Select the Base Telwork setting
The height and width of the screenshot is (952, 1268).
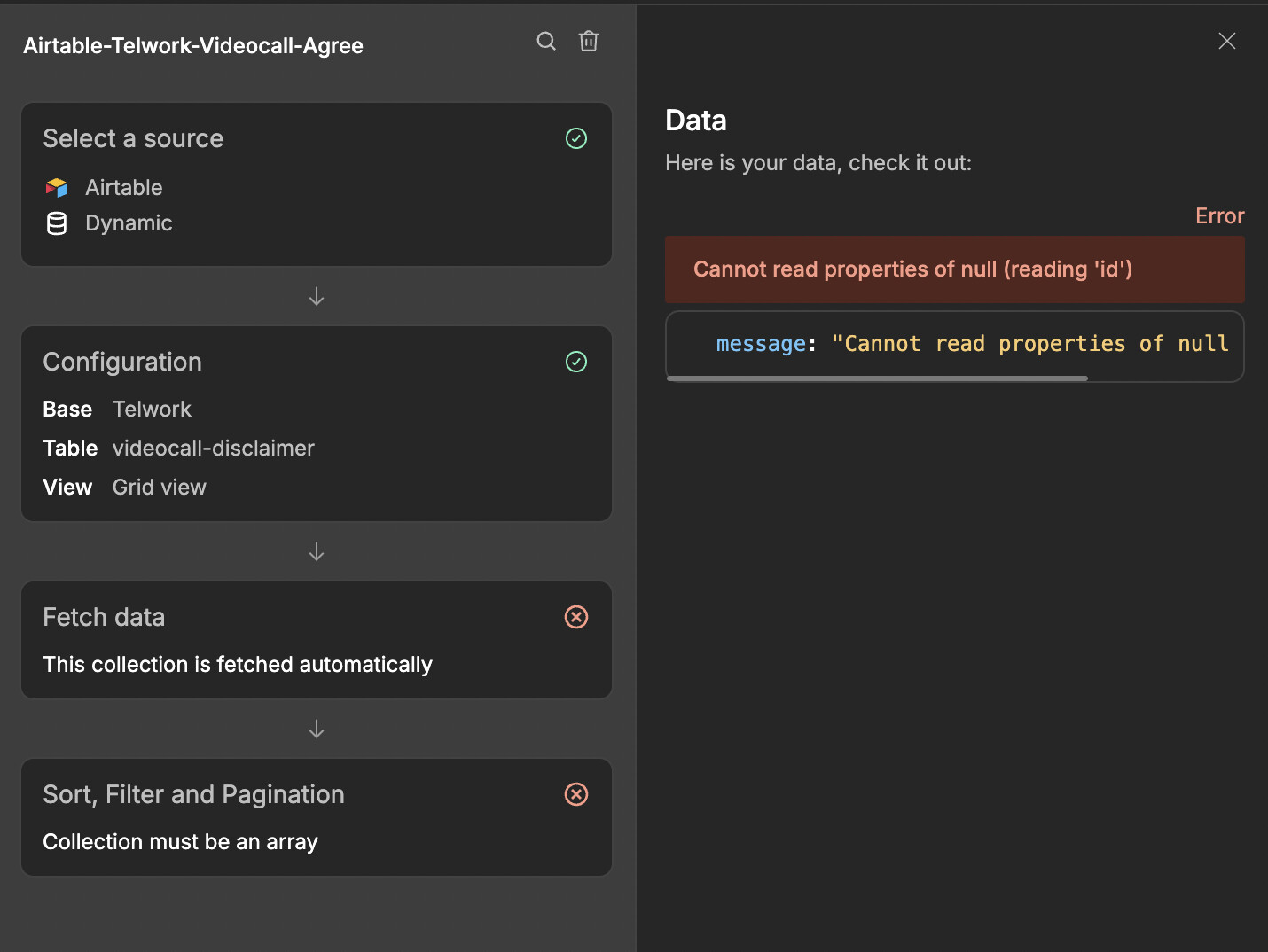(117, 410)
